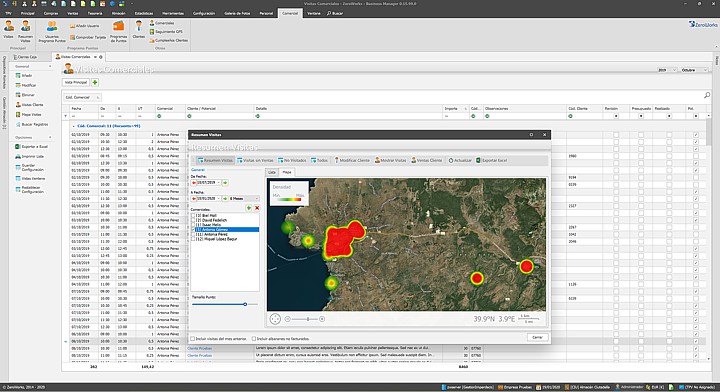720x392 pixels.
Task: Open Mapa Visitas from sidebar
Action: coord(28,114)
